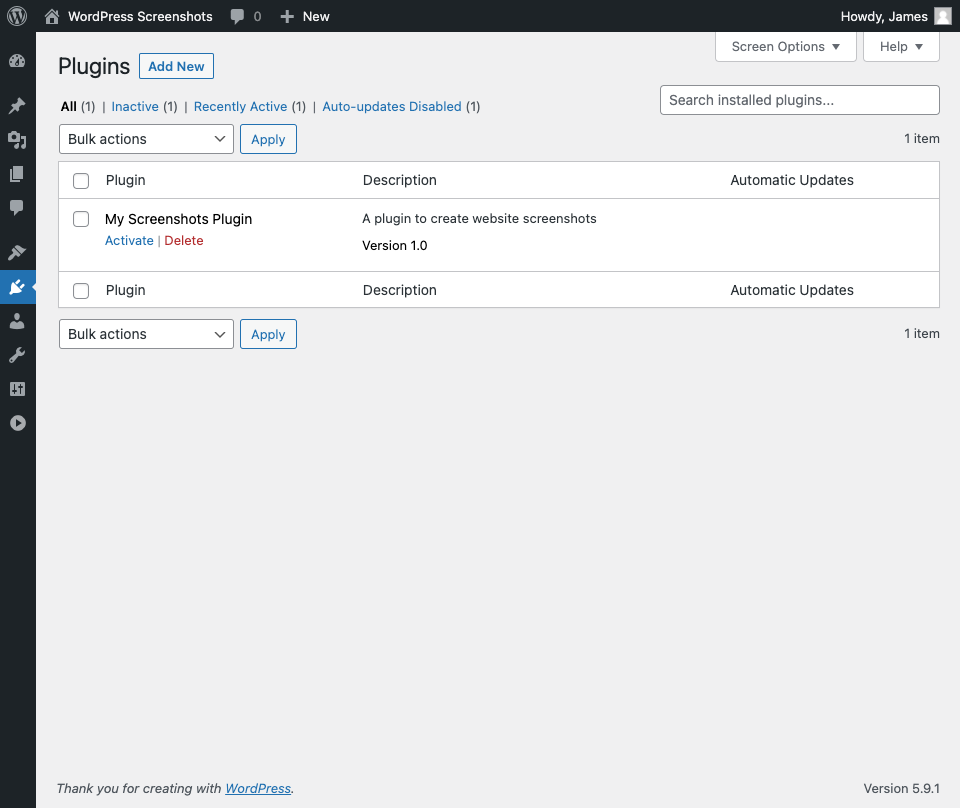Activate the My Screenshots Plugin

click(129, 240)
